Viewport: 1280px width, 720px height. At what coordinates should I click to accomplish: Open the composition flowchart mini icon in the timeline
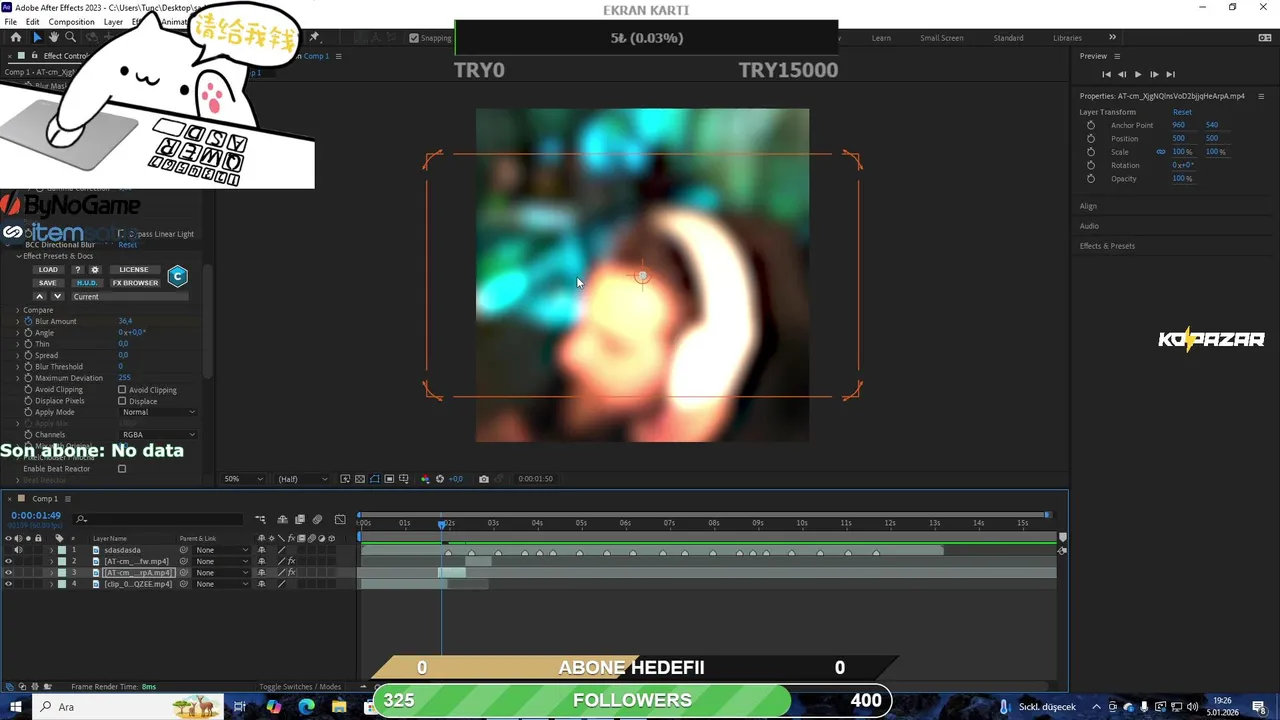coord(260,519)
